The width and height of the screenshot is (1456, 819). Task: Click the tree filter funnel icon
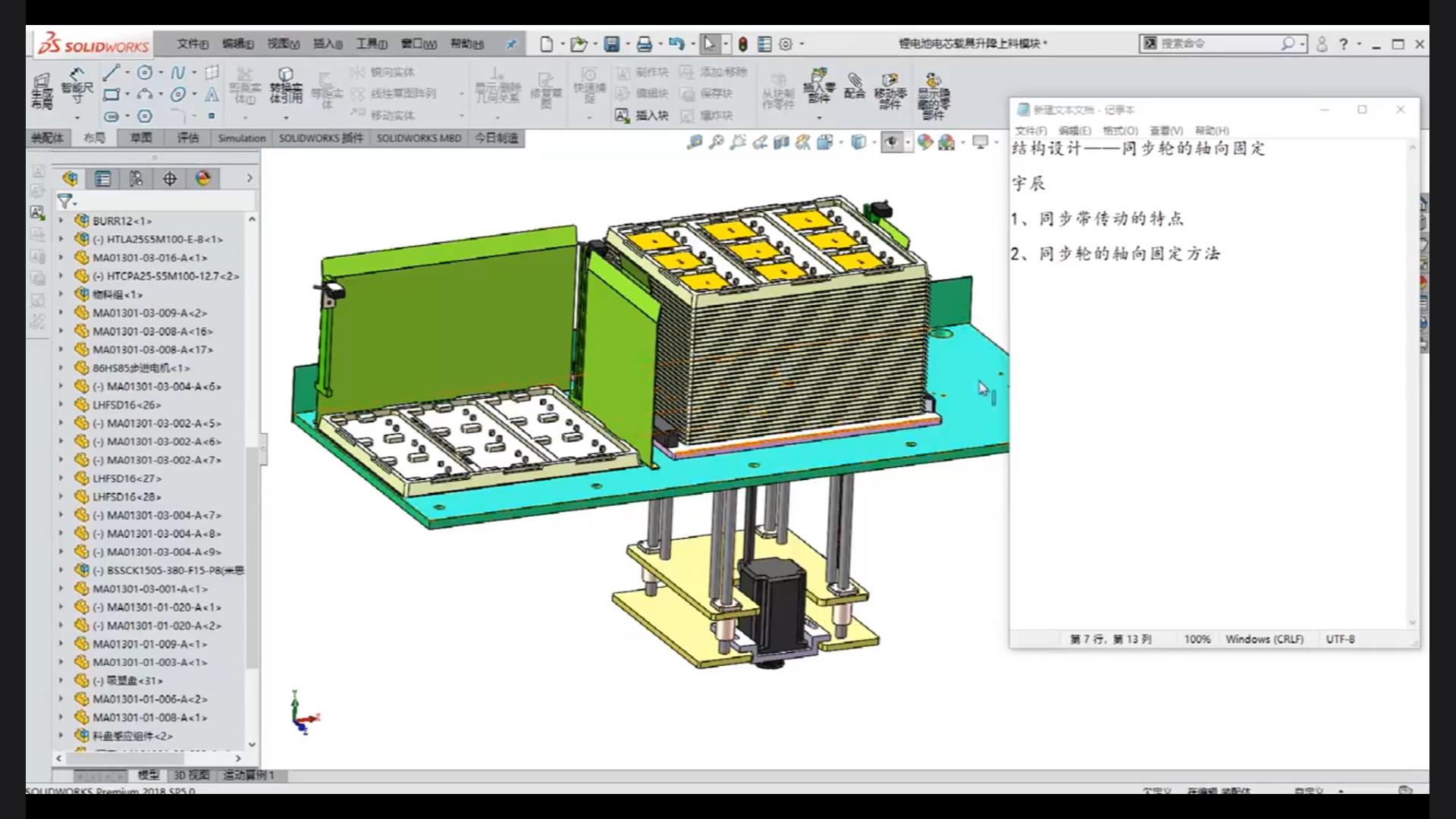[65, 201]
